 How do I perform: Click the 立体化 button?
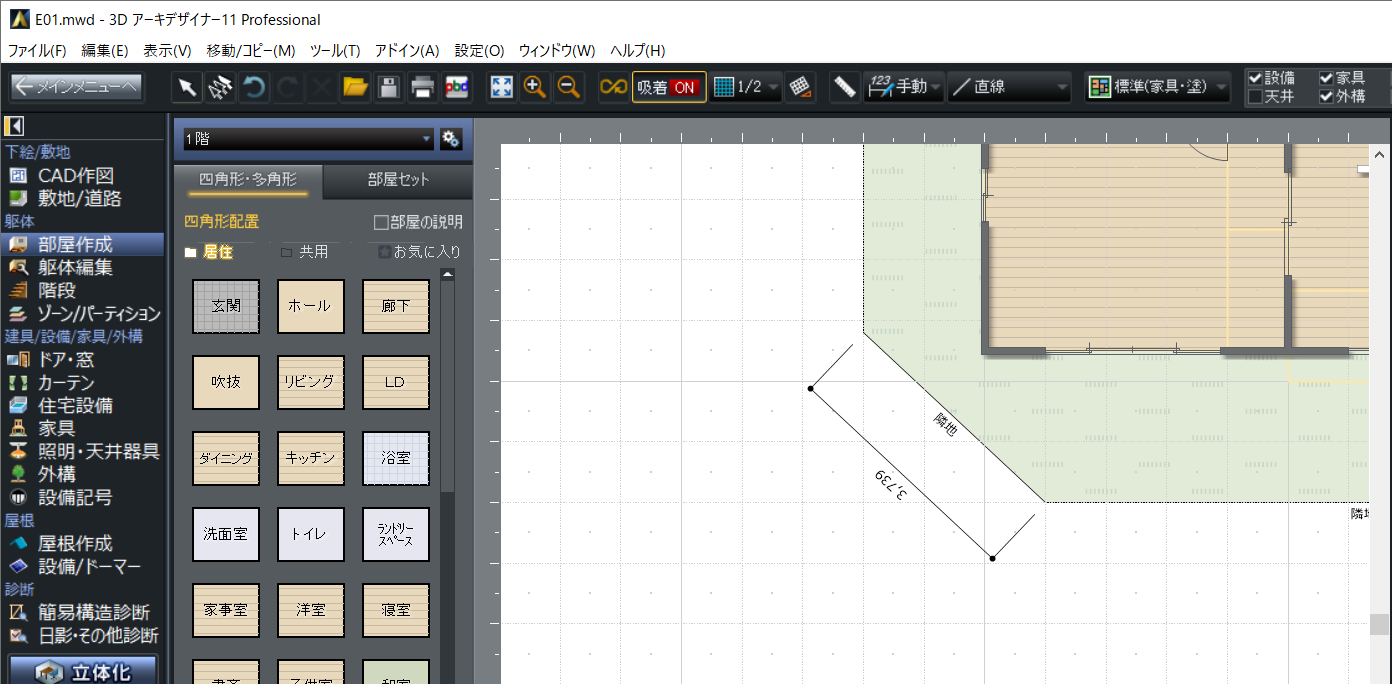pyautogui.click(x=84, y=671)
